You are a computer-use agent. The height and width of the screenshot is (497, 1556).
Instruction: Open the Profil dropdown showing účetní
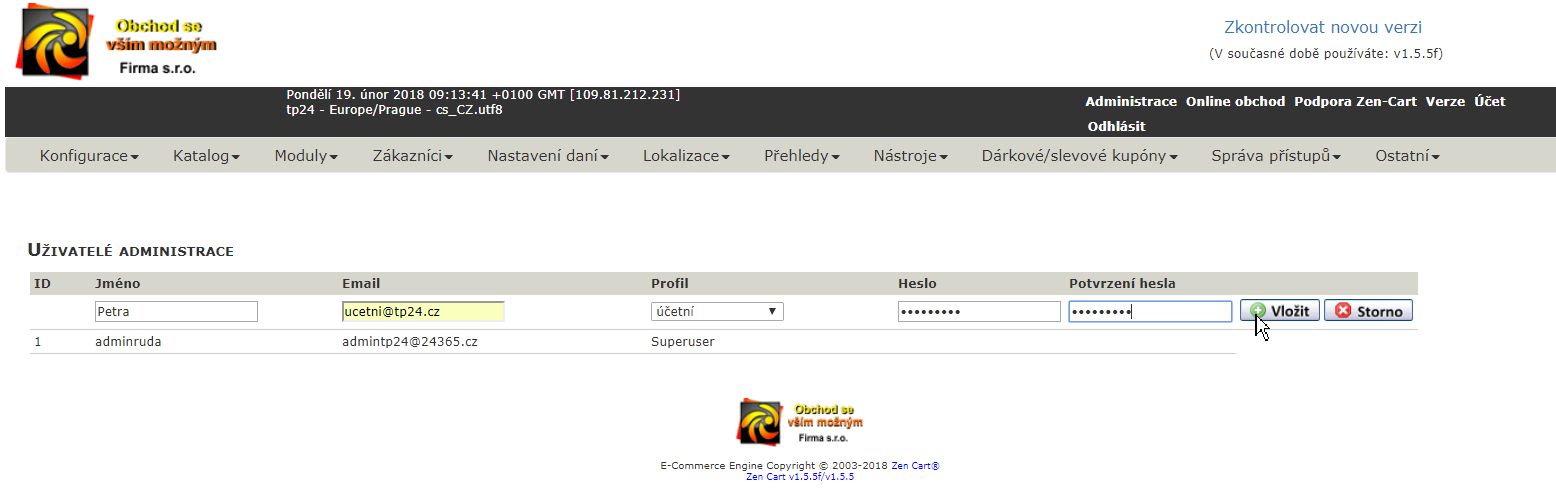717,311
